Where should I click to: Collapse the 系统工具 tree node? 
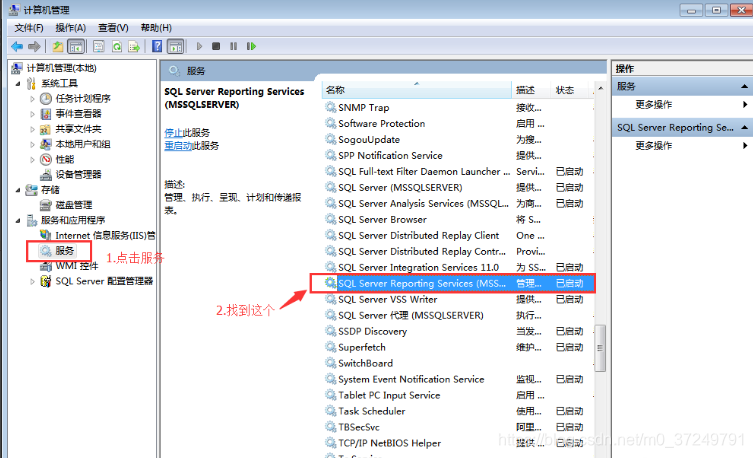(18, 84)
